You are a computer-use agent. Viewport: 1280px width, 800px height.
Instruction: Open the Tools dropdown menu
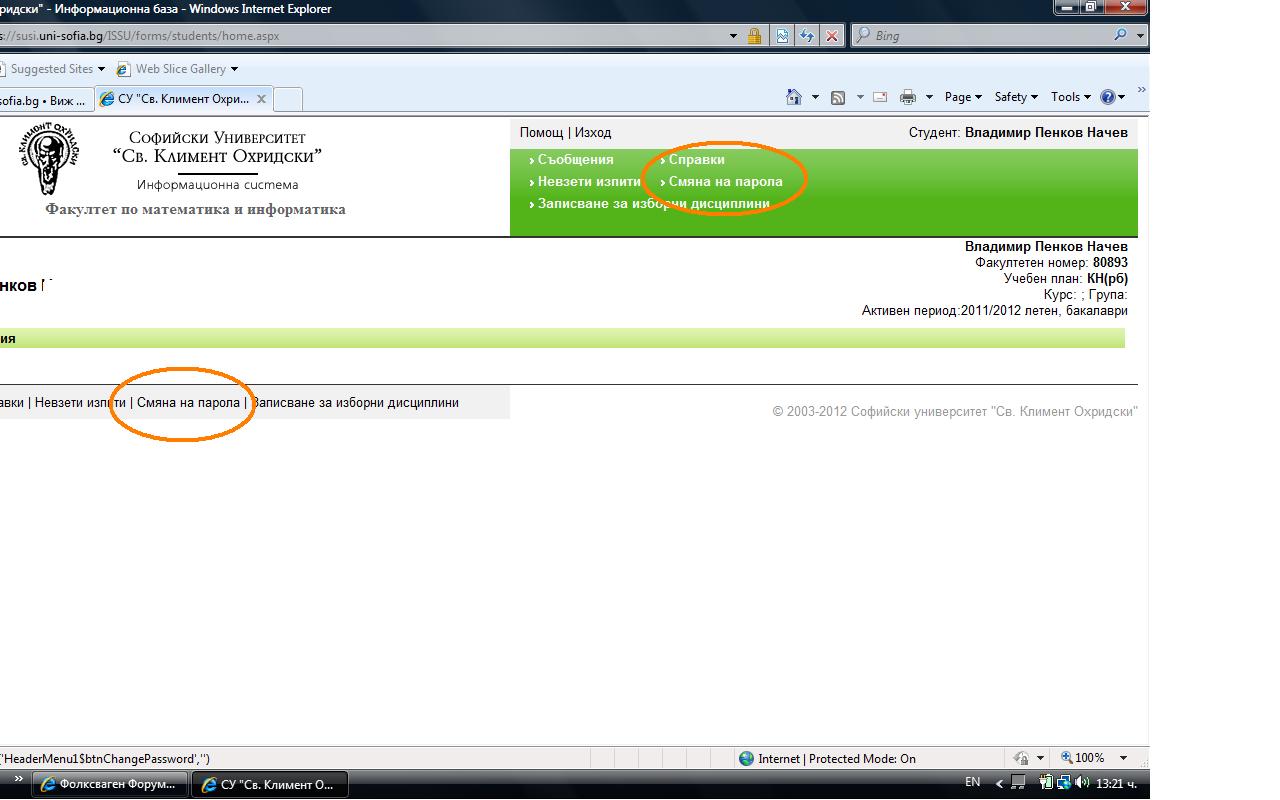1070,97
